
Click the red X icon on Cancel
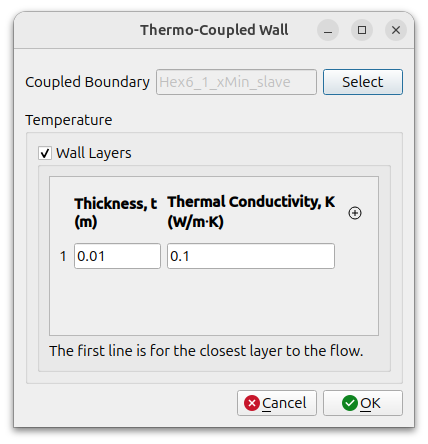coord(252,403)
